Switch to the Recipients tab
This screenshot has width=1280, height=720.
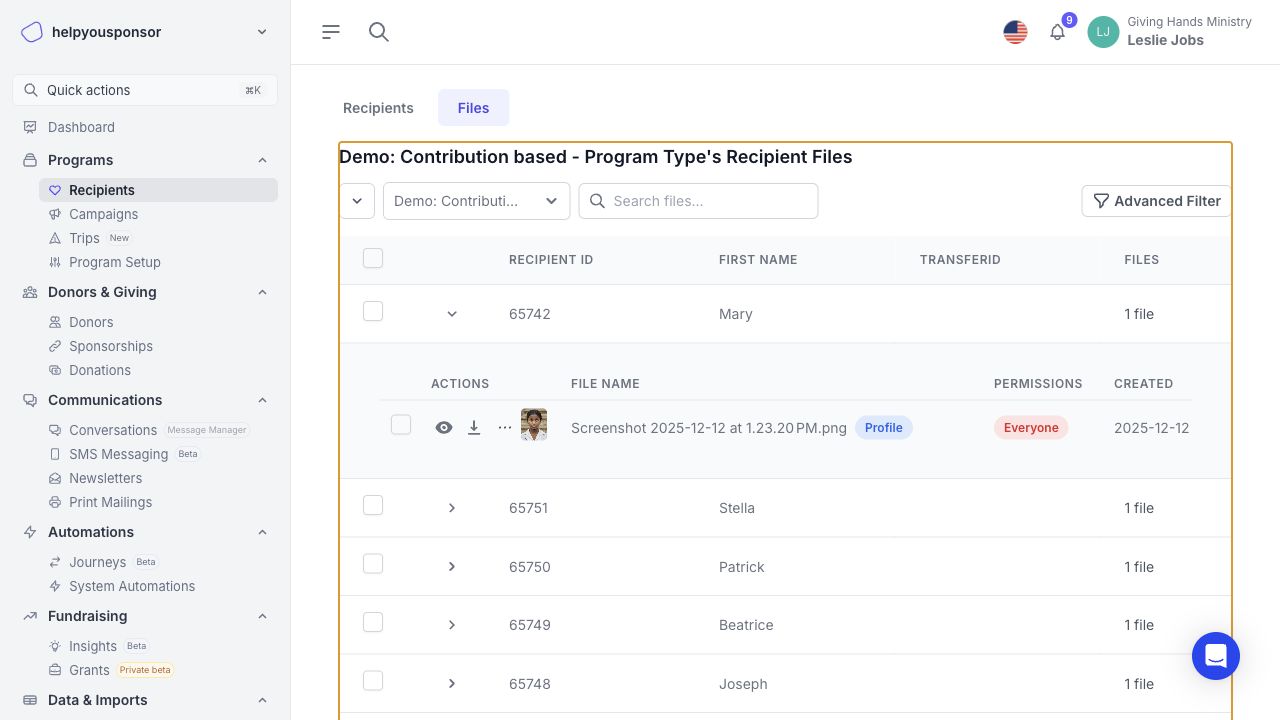click(378, 108)
